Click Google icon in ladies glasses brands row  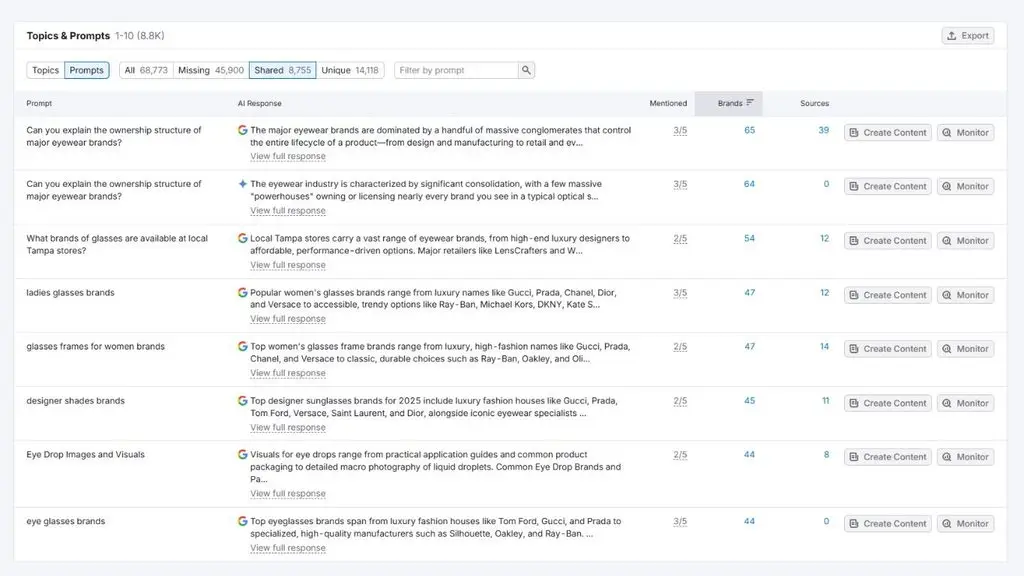click(242, 293)
